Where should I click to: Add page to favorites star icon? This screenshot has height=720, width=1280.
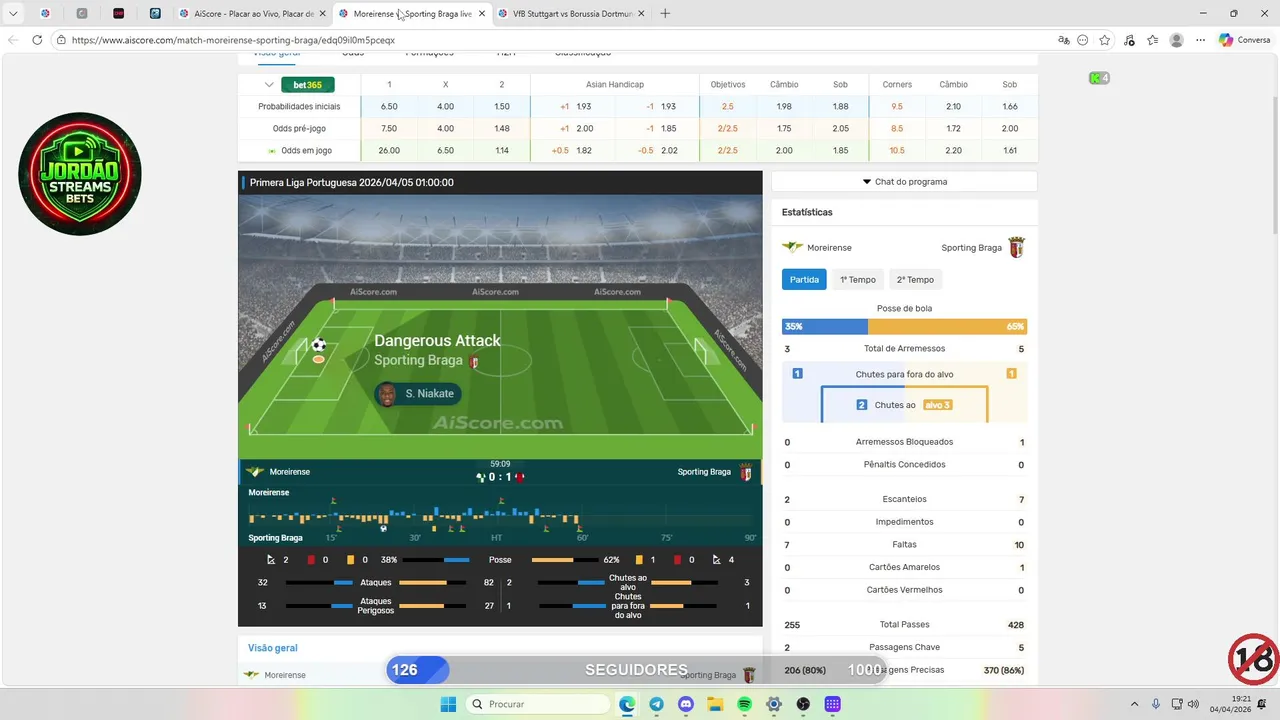pos(1105,40)
